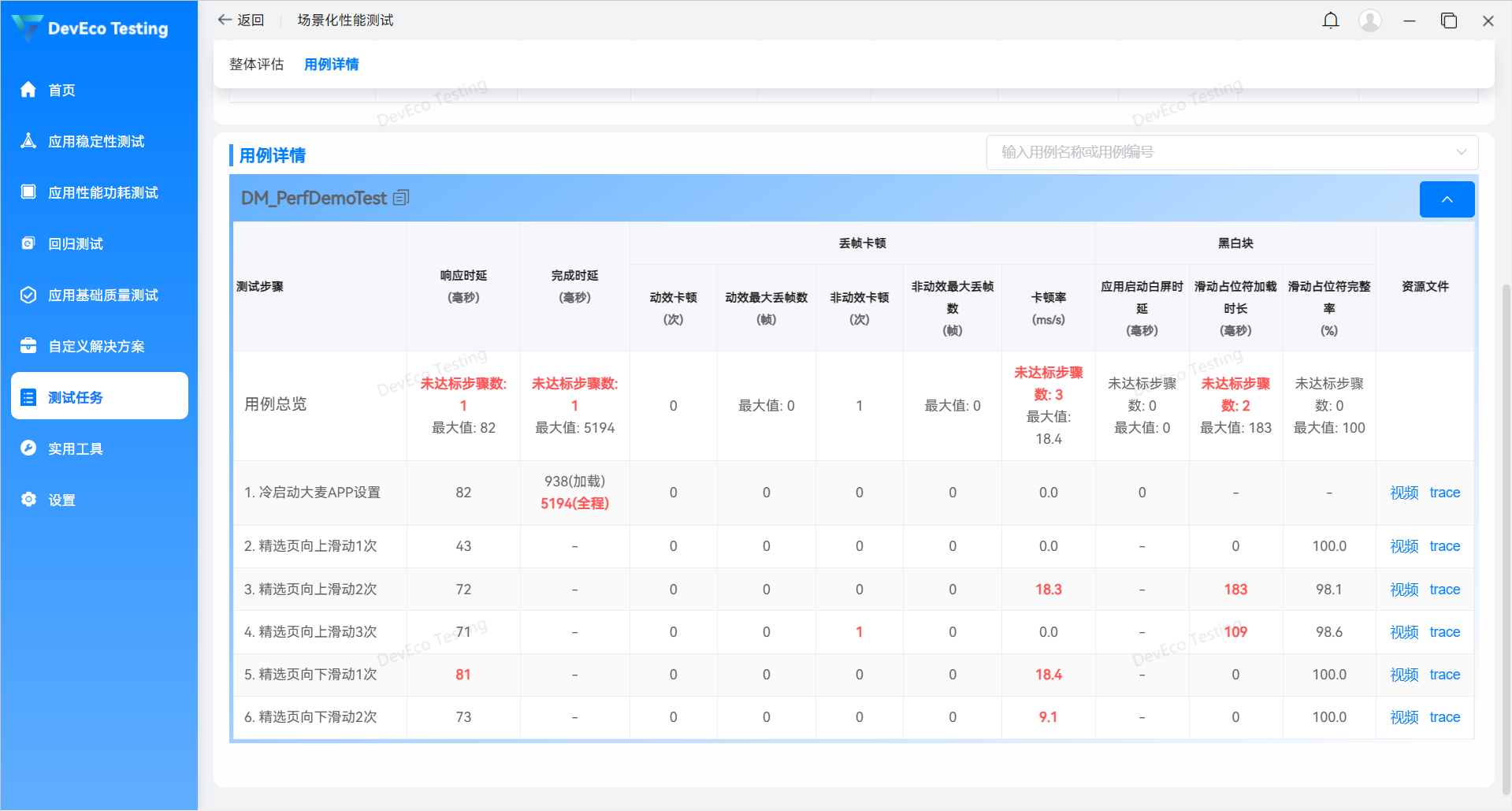1512x811 pixels.
Task: Focus the 输入用例名称或用例编号 search field
Action: 1232,152
